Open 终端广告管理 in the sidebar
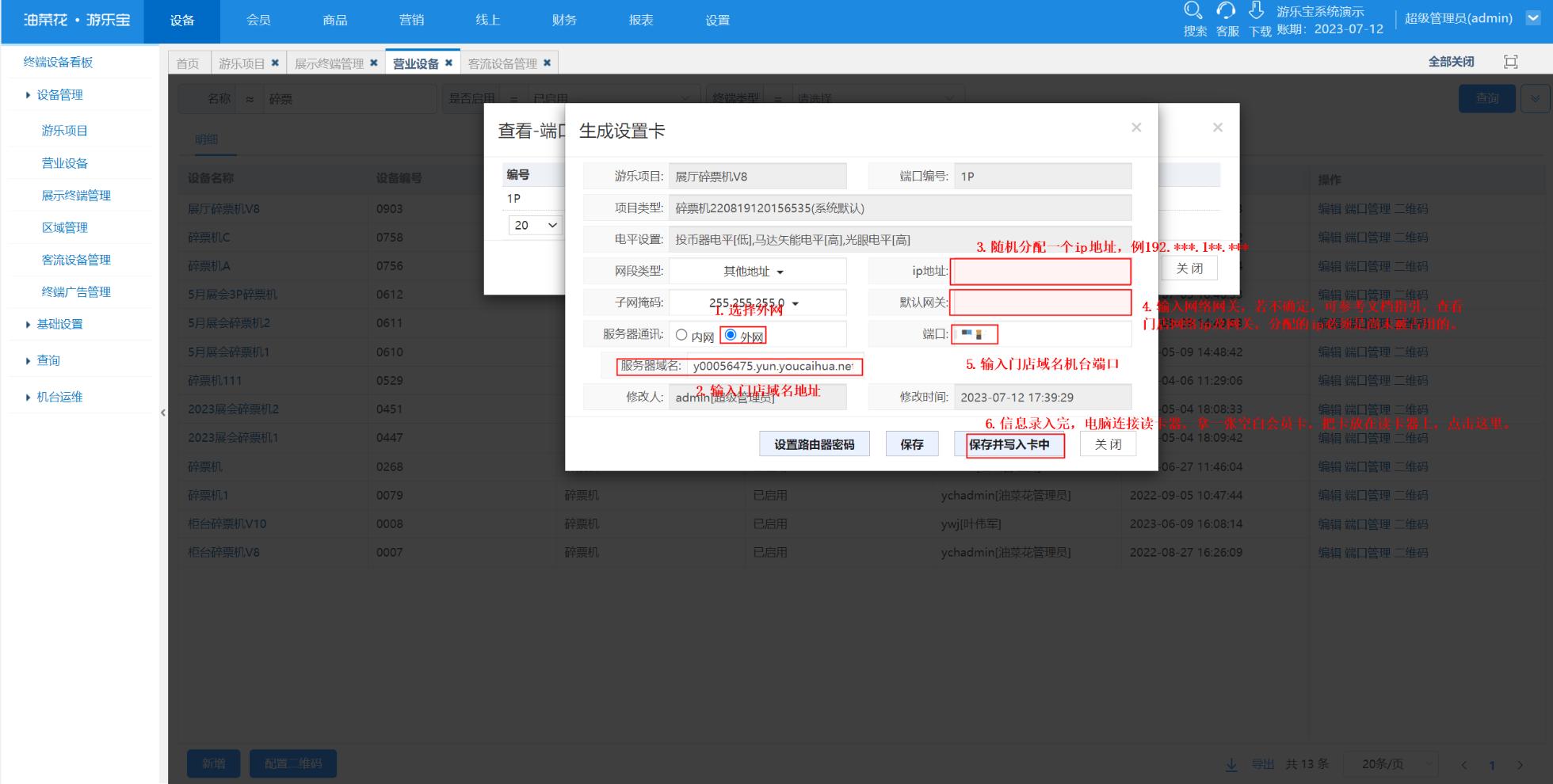Image resolution: width=1553 pixels, height=784 pixels. (76, 292)
